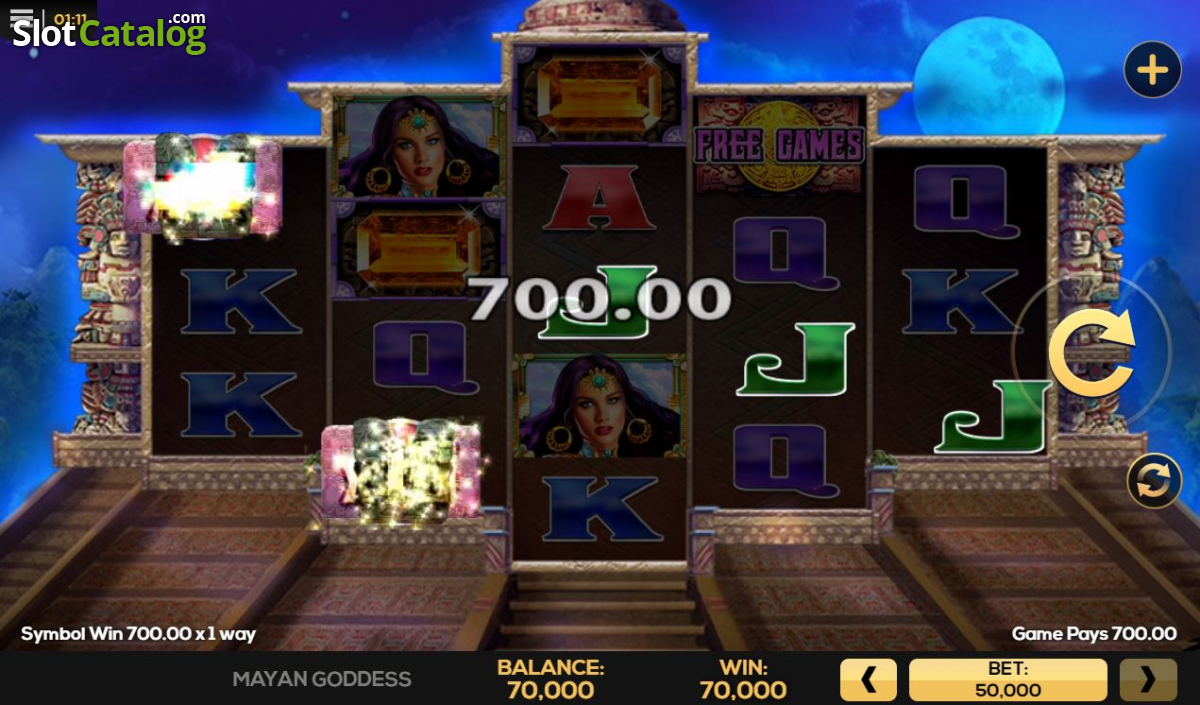
Task: Click the yellow spin arrow button
Action: [1091, 351]
